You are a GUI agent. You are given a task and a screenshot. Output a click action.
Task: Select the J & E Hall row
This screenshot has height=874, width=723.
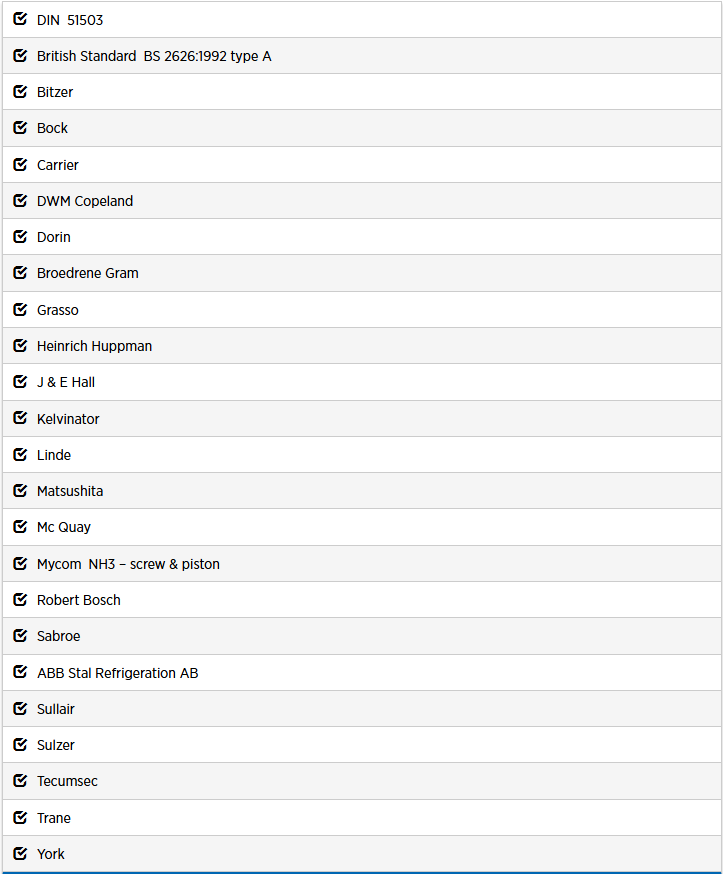(362, 382)
